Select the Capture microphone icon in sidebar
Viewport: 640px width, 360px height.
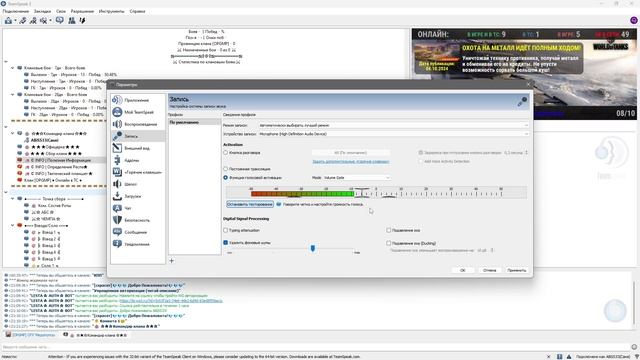[117, 136]
